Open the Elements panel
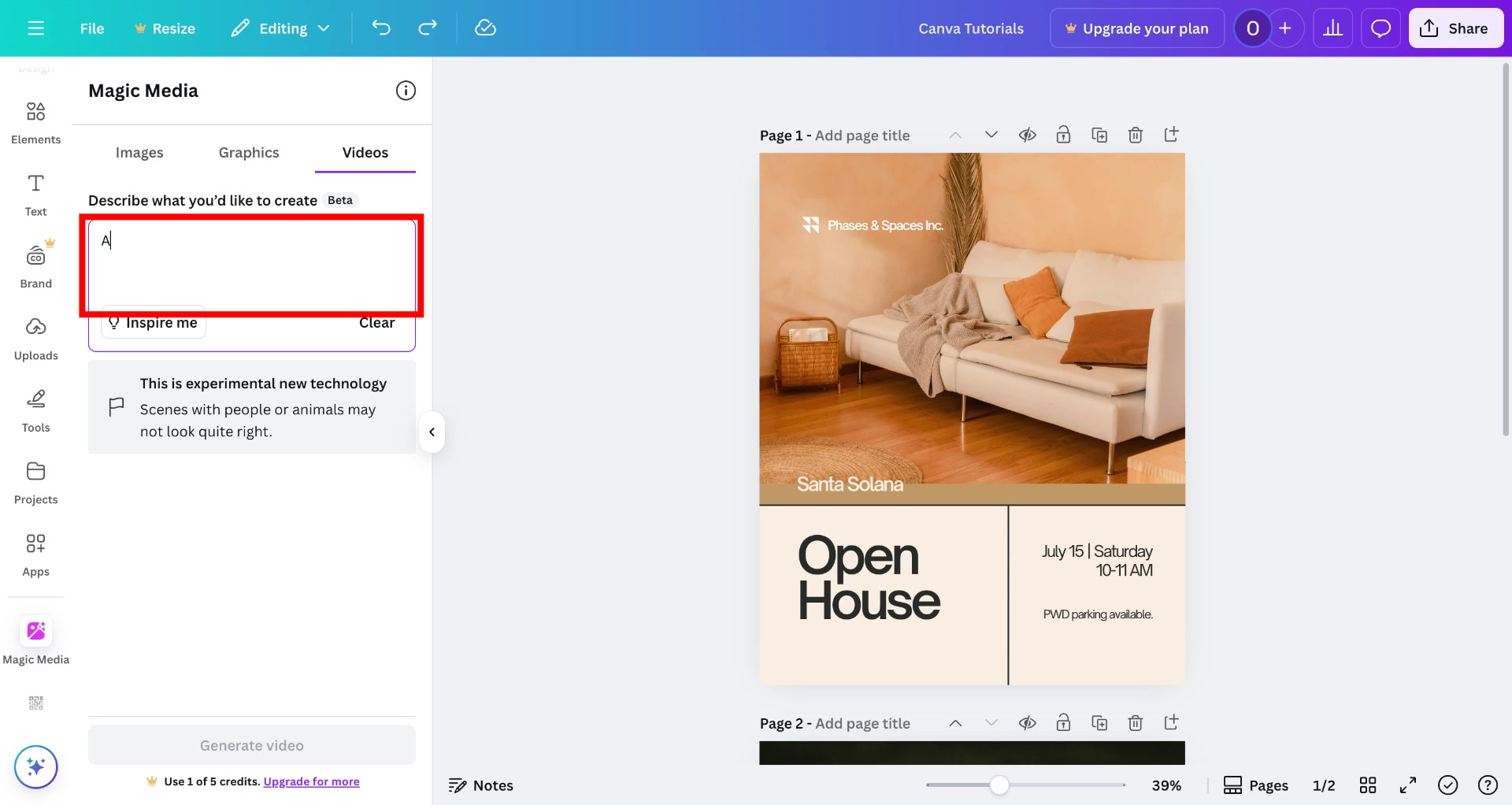The image size is (1512, 805). pos(35,122)
